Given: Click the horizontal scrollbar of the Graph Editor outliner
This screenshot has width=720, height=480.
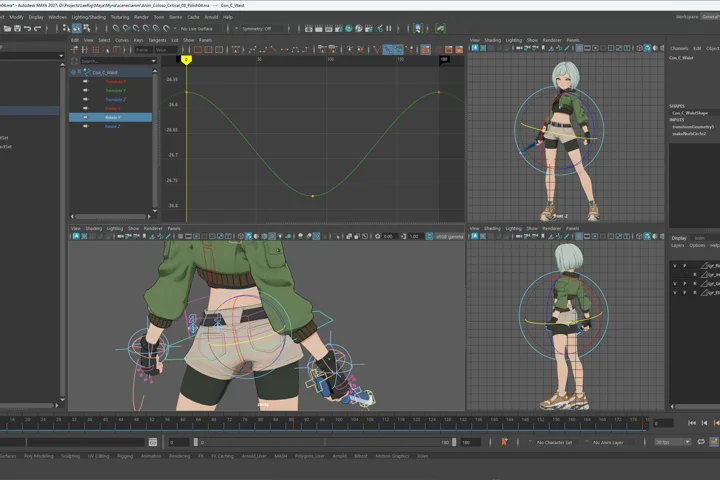Looking at the screenshot, I should tap(110, 216).
